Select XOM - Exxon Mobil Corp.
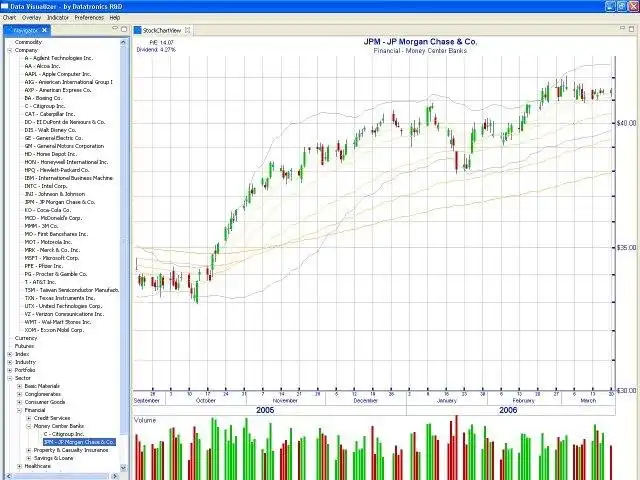Screen dimensions: 640x480 tap(54, 330)
